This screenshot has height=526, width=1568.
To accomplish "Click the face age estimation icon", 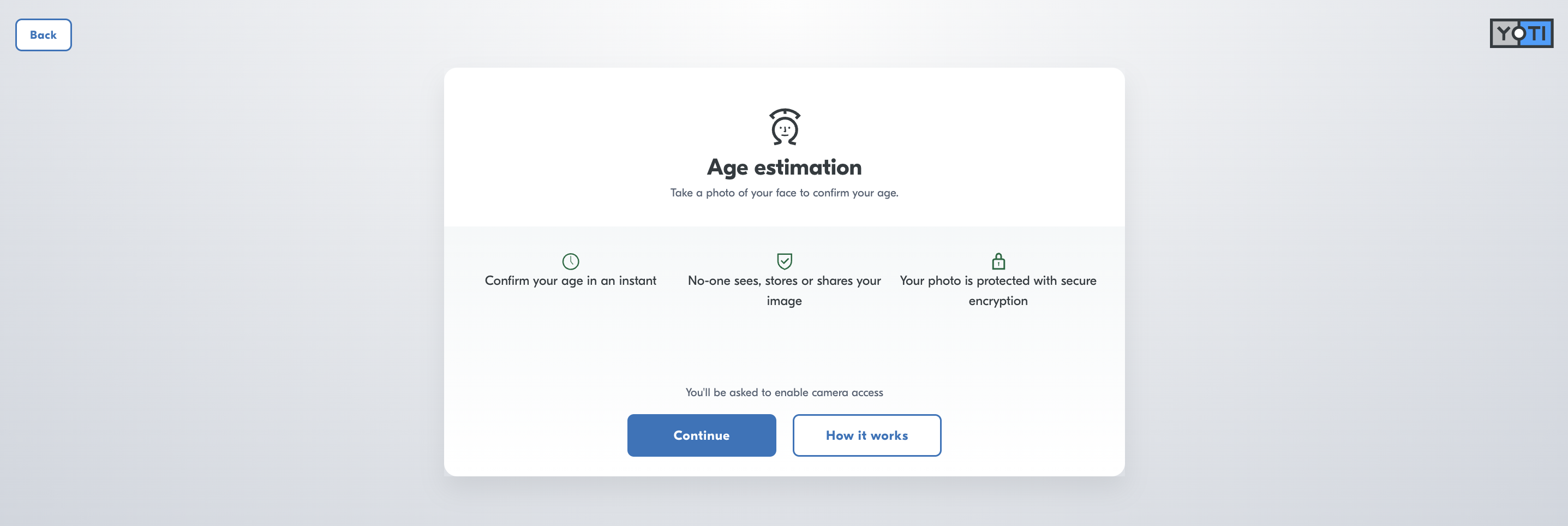I will coord(785,127).
